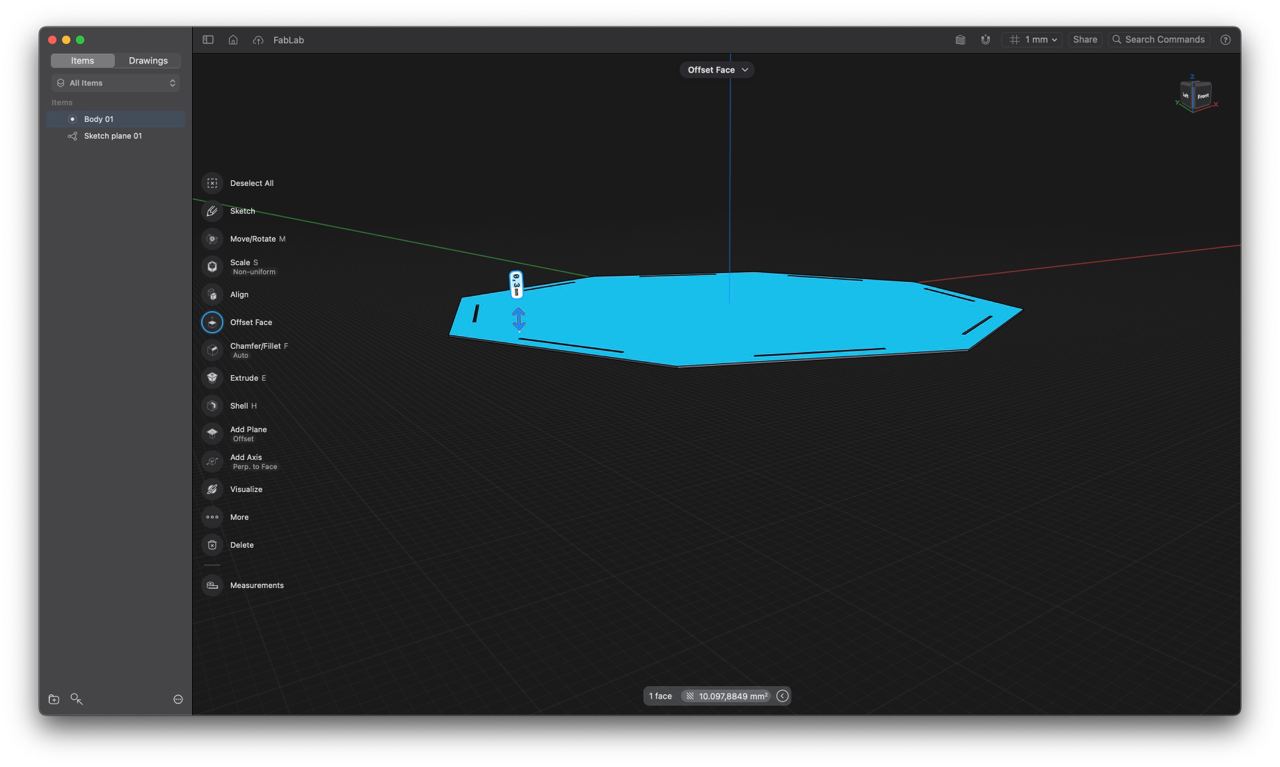Open the help question mark icon
1280x767 pixels.
click(x=1225, y=40)
